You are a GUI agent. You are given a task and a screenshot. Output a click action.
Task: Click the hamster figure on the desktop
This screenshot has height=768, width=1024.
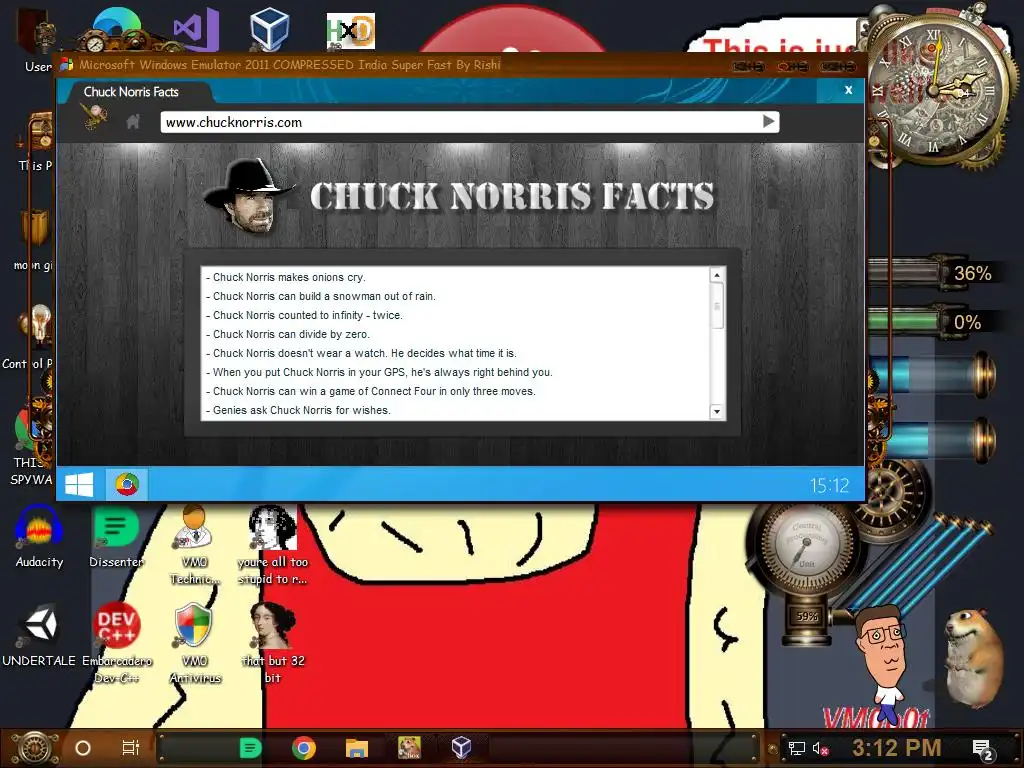point(976,658)
